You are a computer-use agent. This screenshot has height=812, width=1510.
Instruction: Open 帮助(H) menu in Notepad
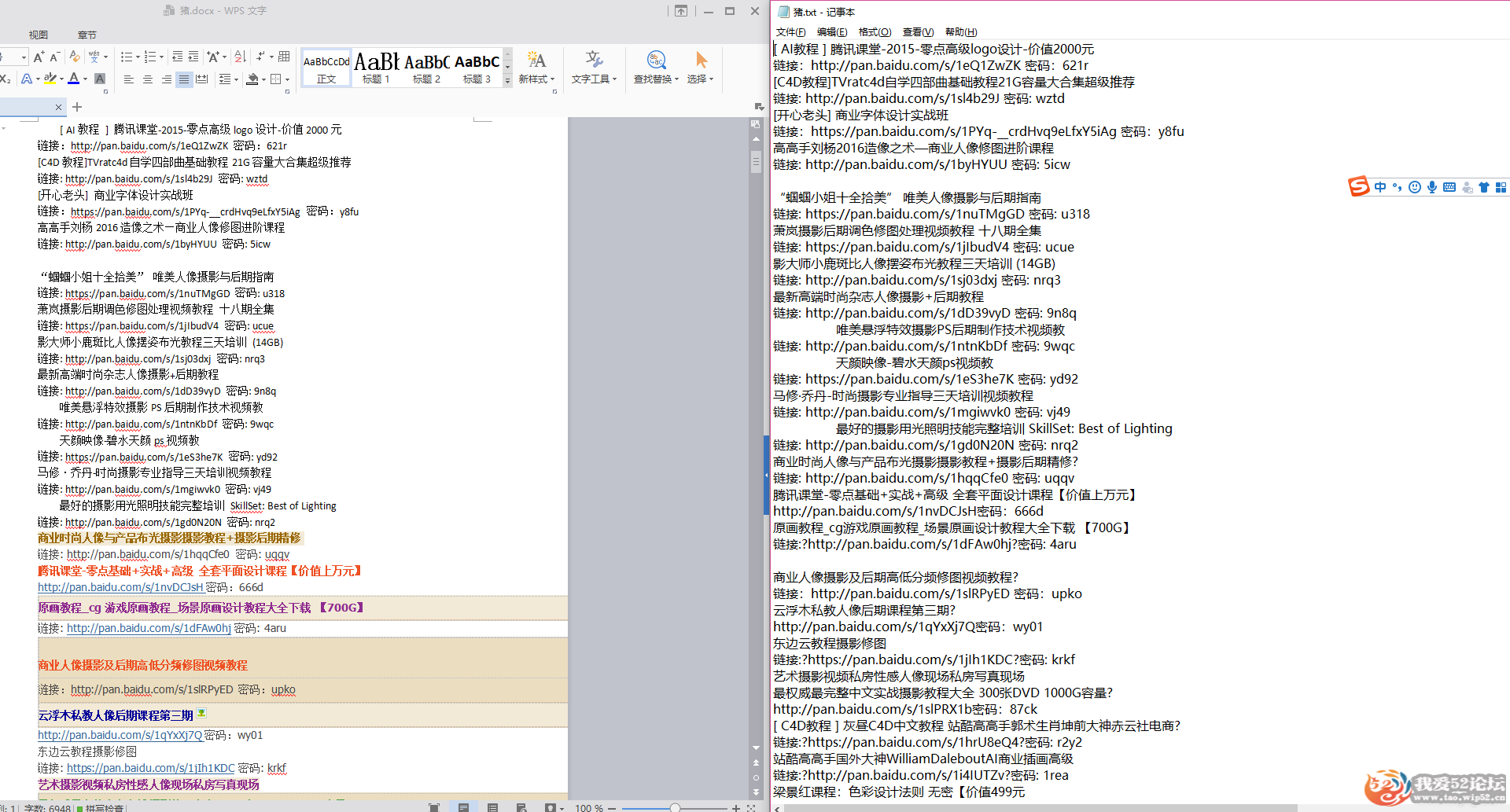[x=961, y=32]
